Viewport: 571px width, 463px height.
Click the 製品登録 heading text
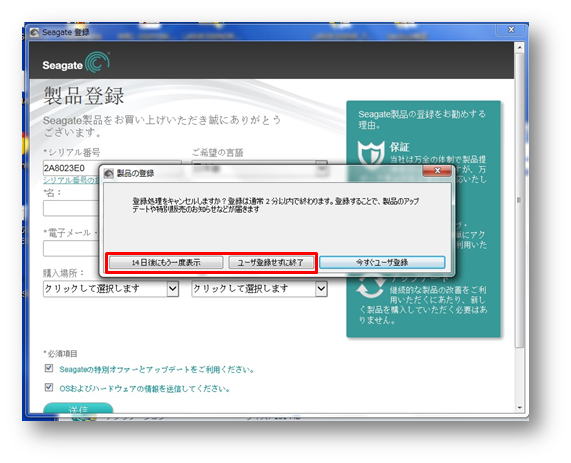[84, 96]
